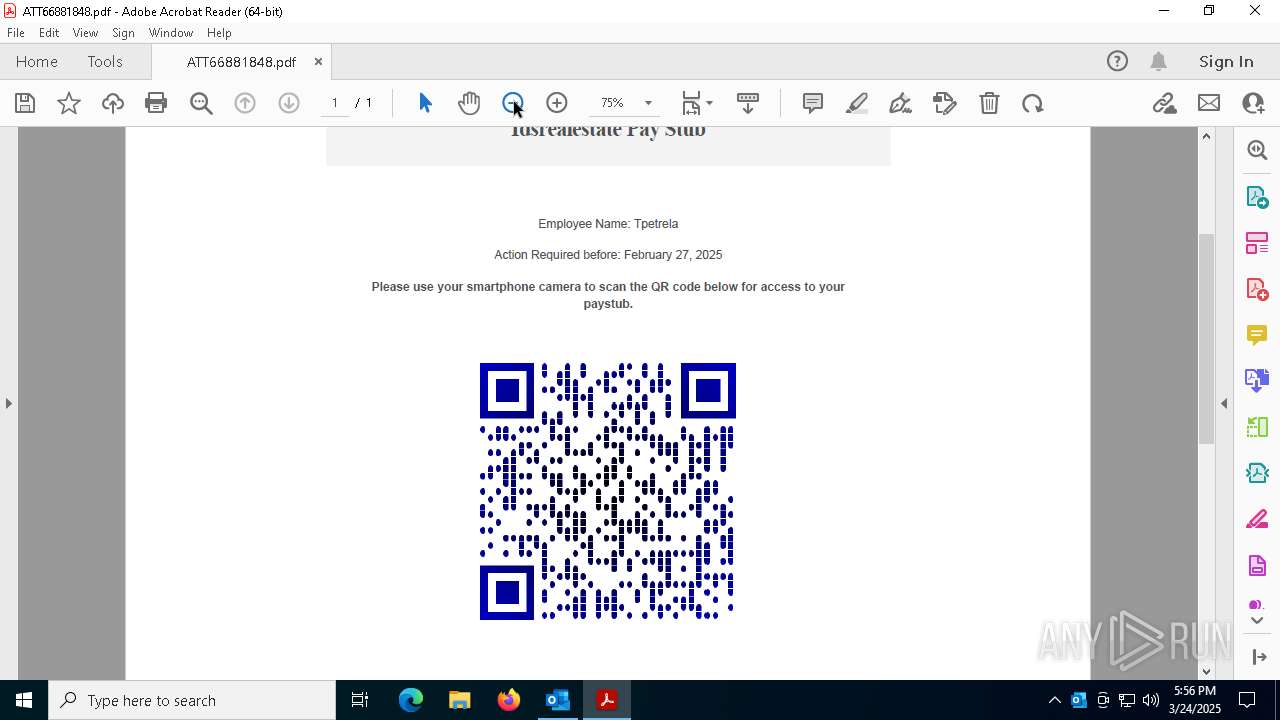Open Export PDF tool in right pane

[x=1257, y=196]
